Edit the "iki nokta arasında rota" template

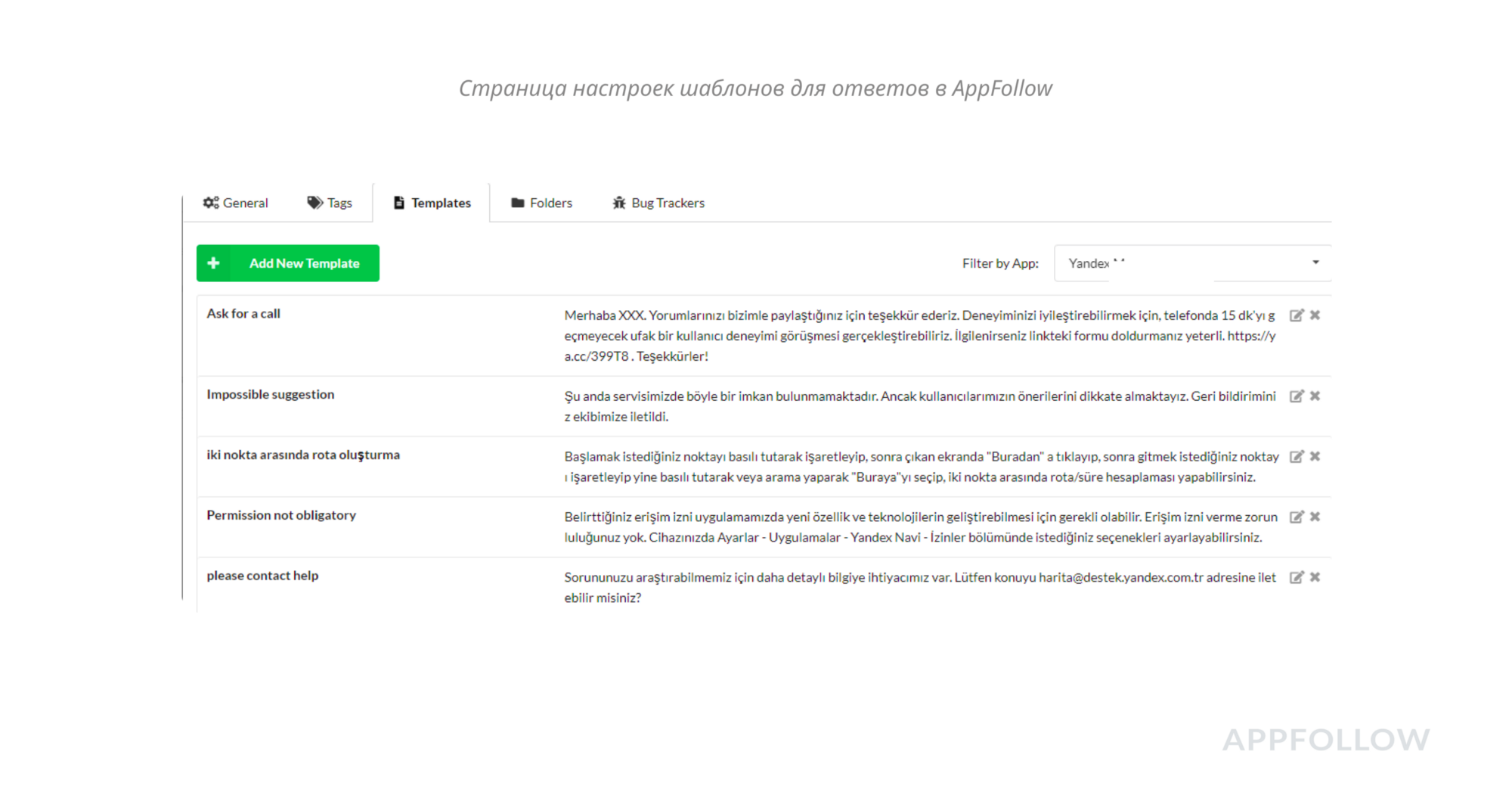(x=1296, y=457)
